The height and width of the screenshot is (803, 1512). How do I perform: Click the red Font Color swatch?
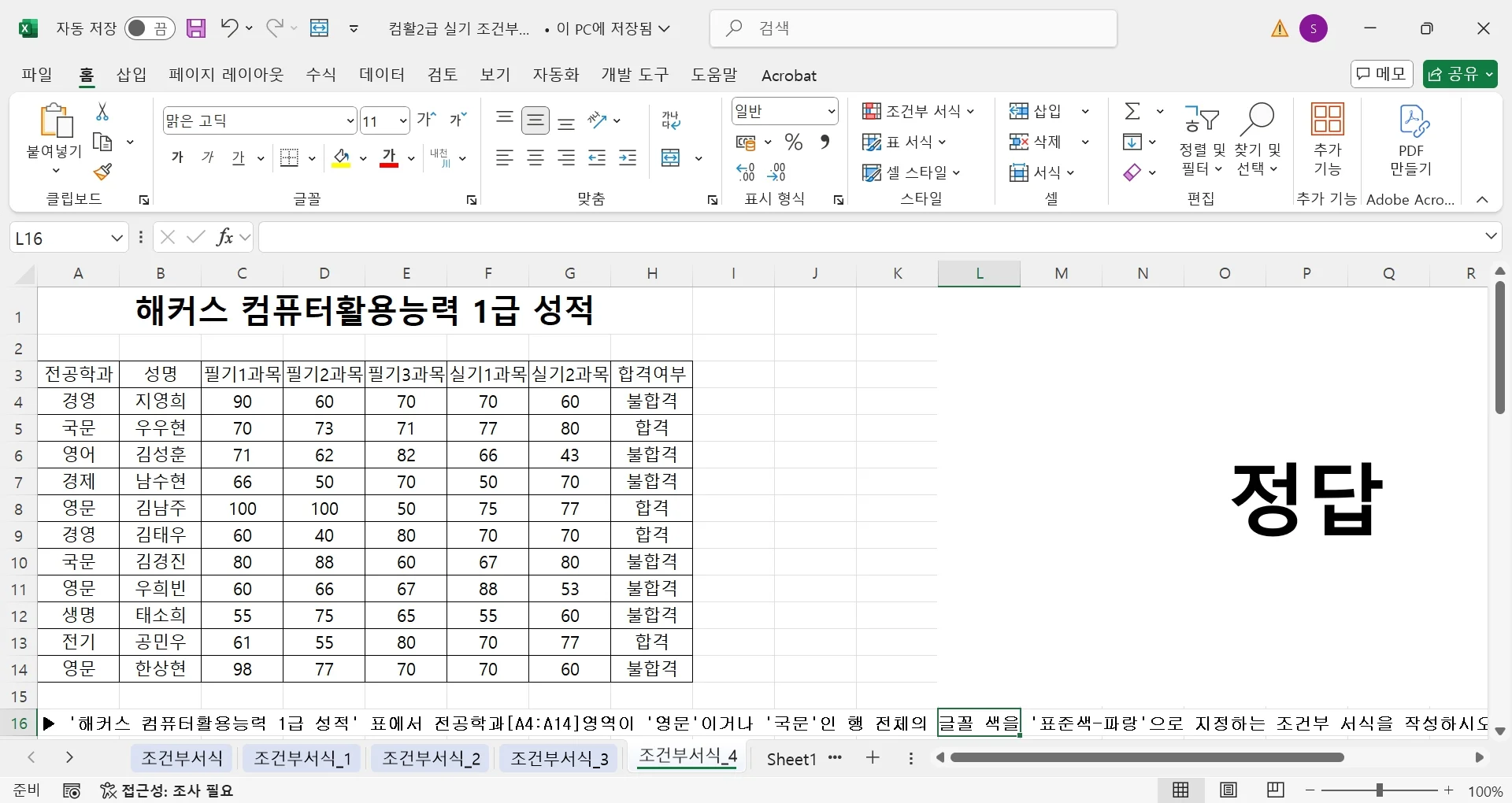click(x=389, y=158)
